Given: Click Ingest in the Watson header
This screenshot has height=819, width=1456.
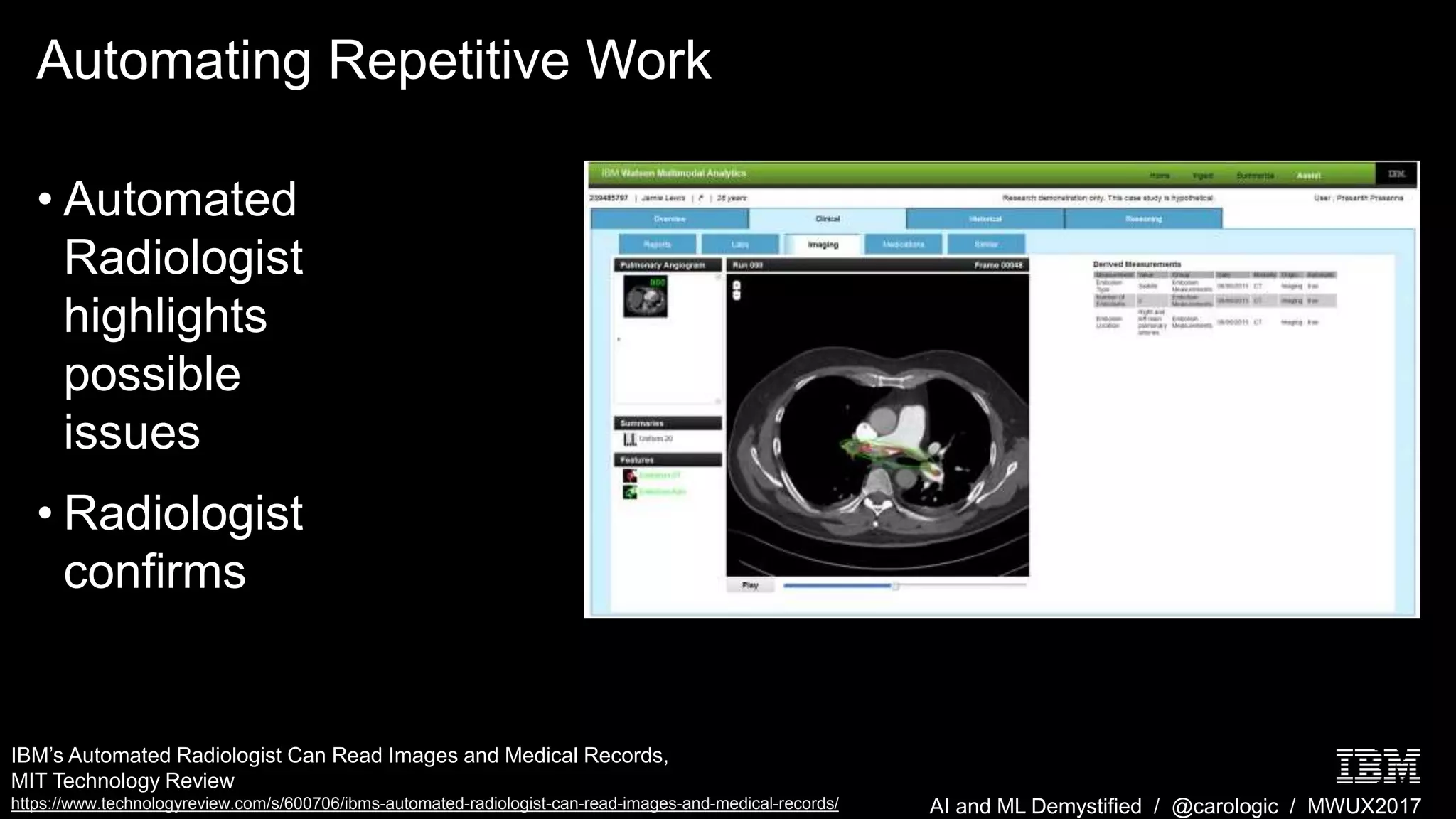Looking at the screenshot, I should [x=1203, y=176].
